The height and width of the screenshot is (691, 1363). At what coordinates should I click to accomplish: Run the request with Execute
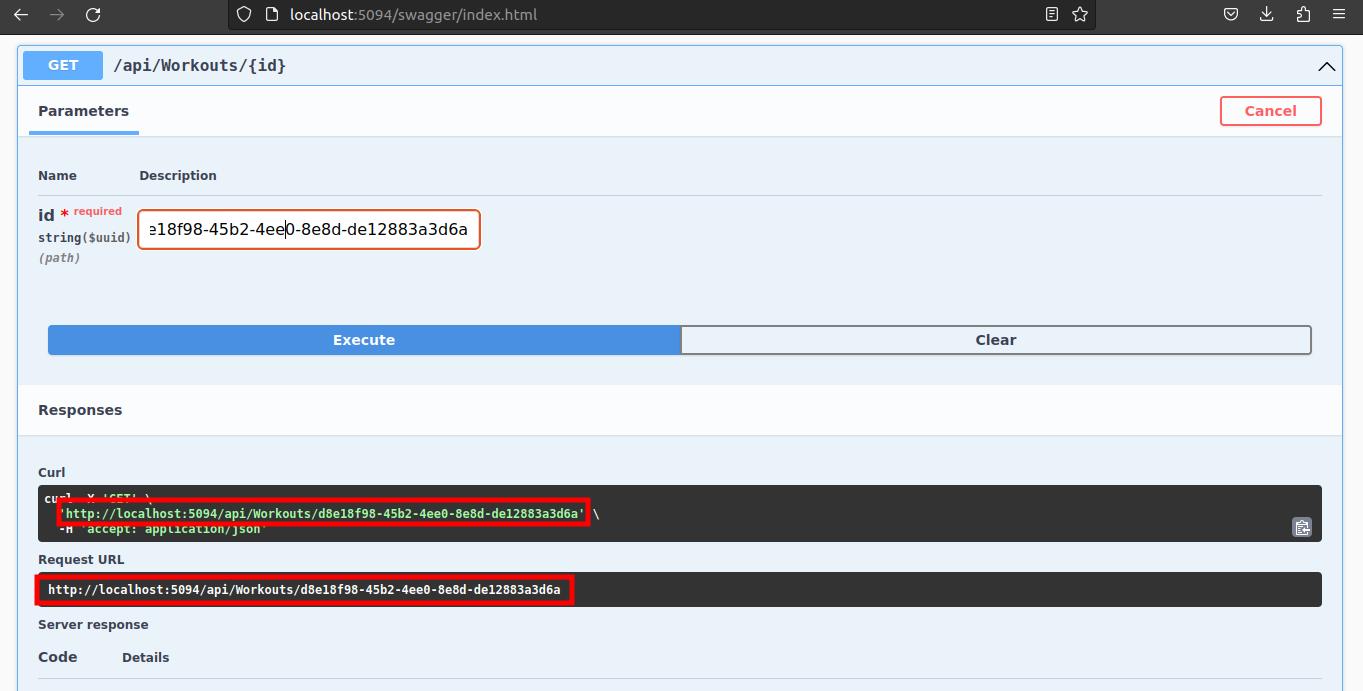point(364,340)
